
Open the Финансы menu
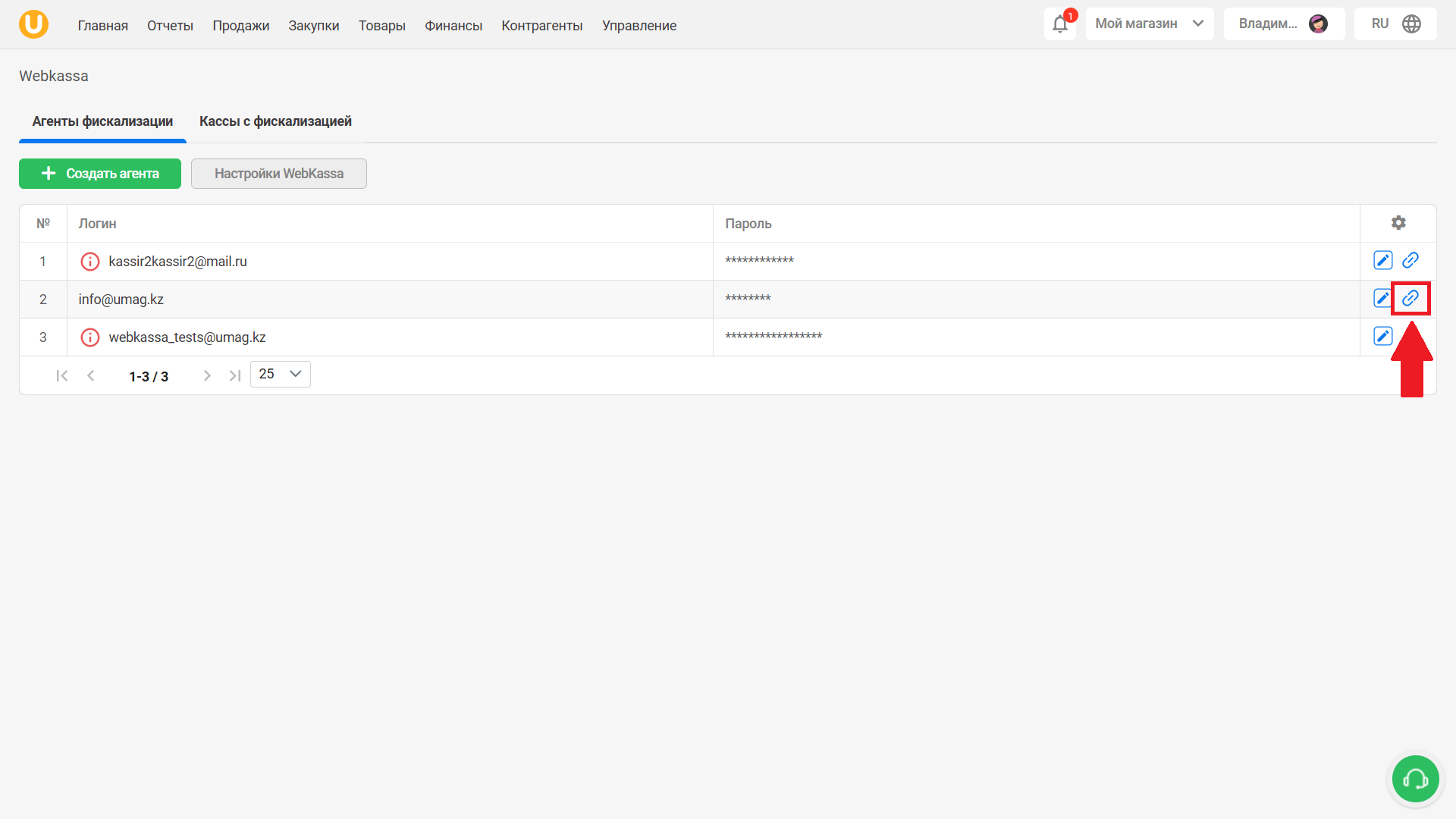click(x=453, y=26)
